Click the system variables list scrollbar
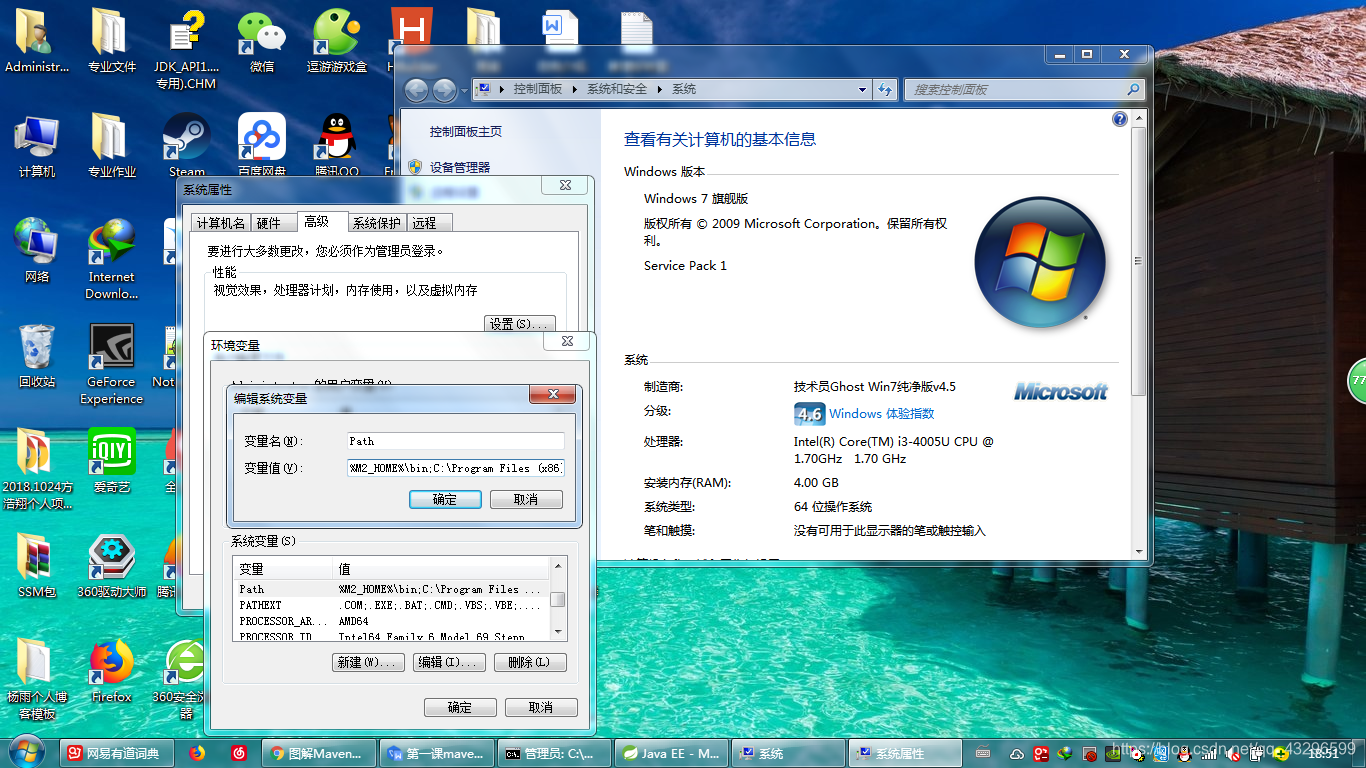 click(x=558, y=599)
